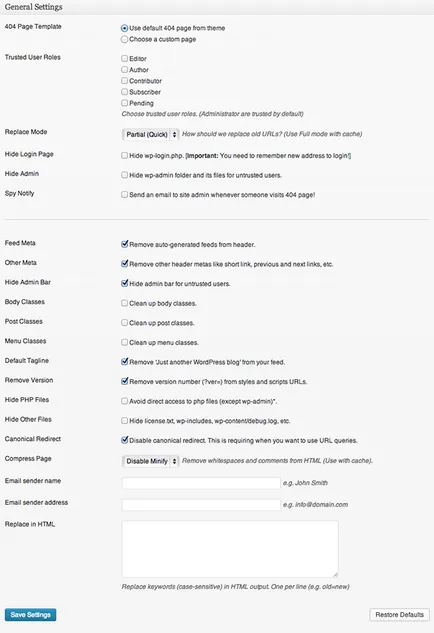The image size is (434, 633).
Task: Uncheck Hide admin bar for untrusted users
Action: [124, 283]
